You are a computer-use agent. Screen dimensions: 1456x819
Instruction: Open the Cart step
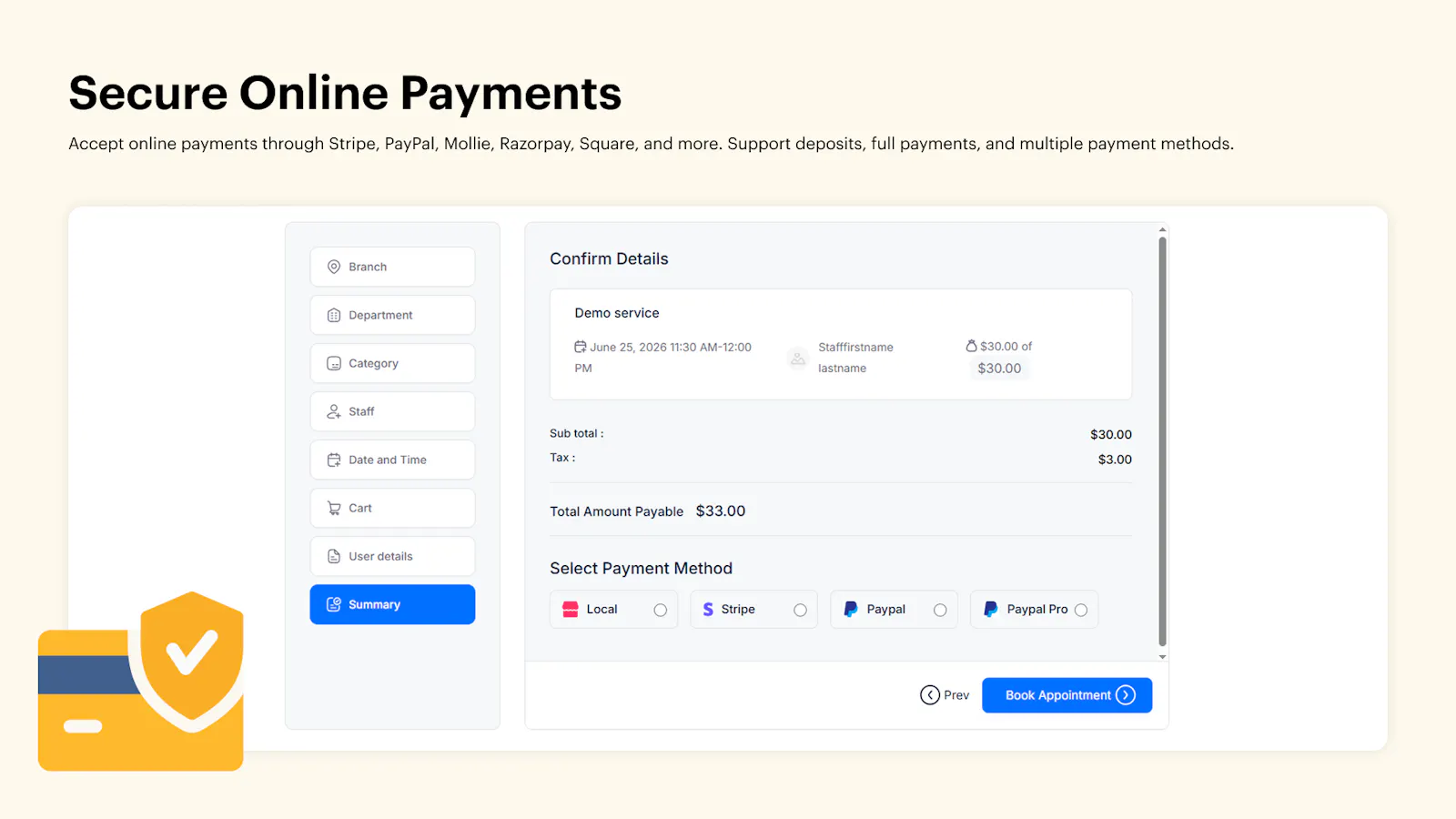tap(392, 508)
